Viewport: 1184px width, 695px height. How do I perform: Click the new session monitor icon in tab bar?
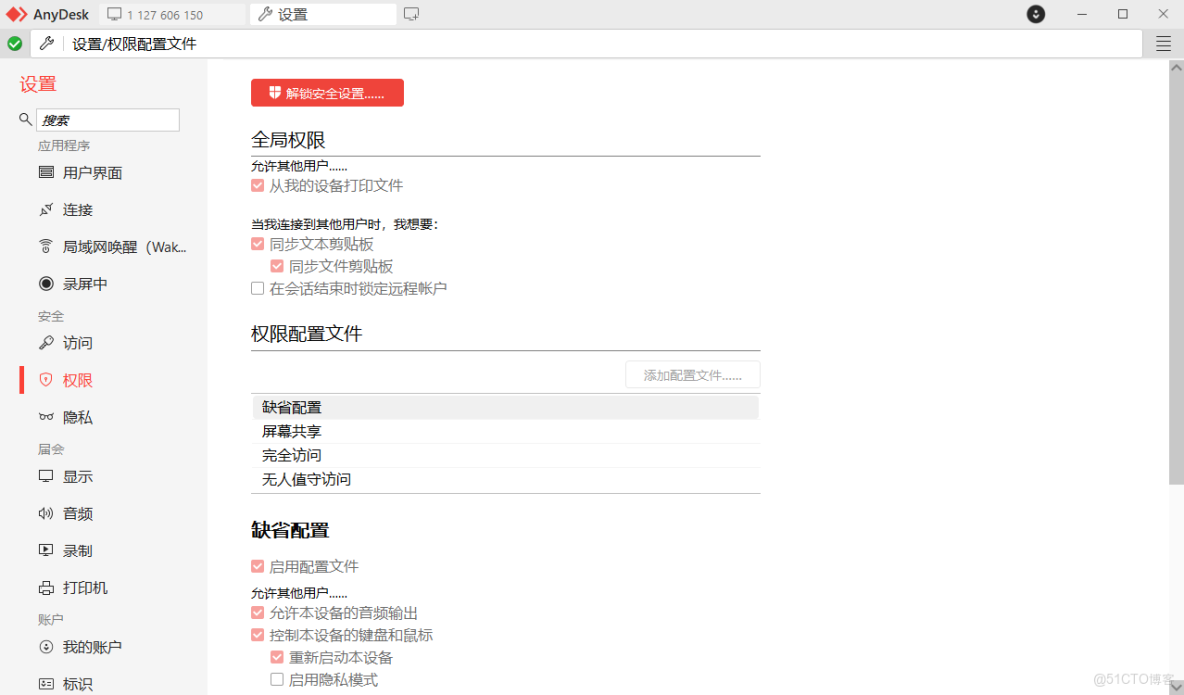411,14
